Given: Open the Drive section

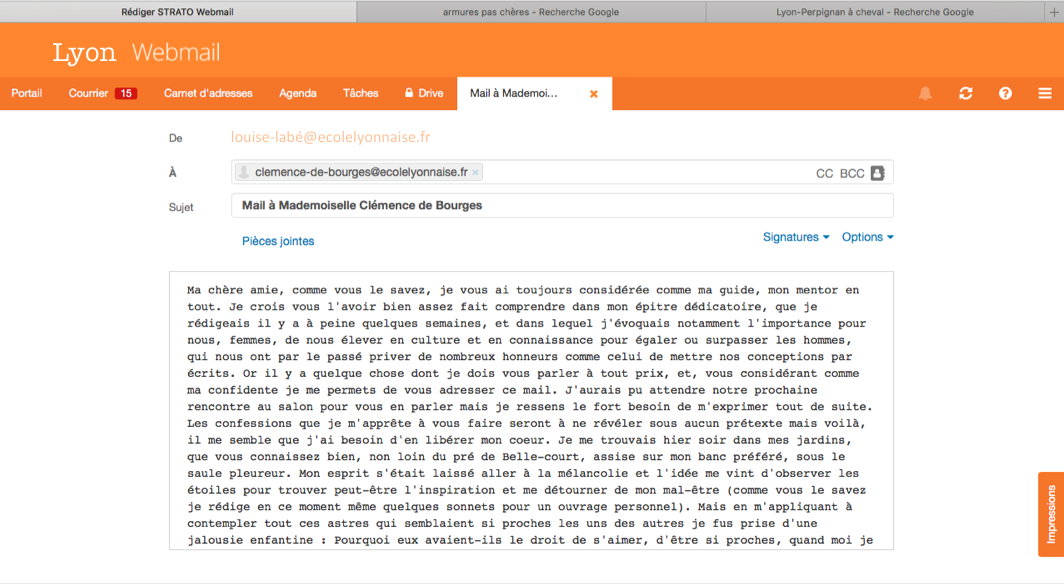Looking at the screenshot, I should point(424,94).
